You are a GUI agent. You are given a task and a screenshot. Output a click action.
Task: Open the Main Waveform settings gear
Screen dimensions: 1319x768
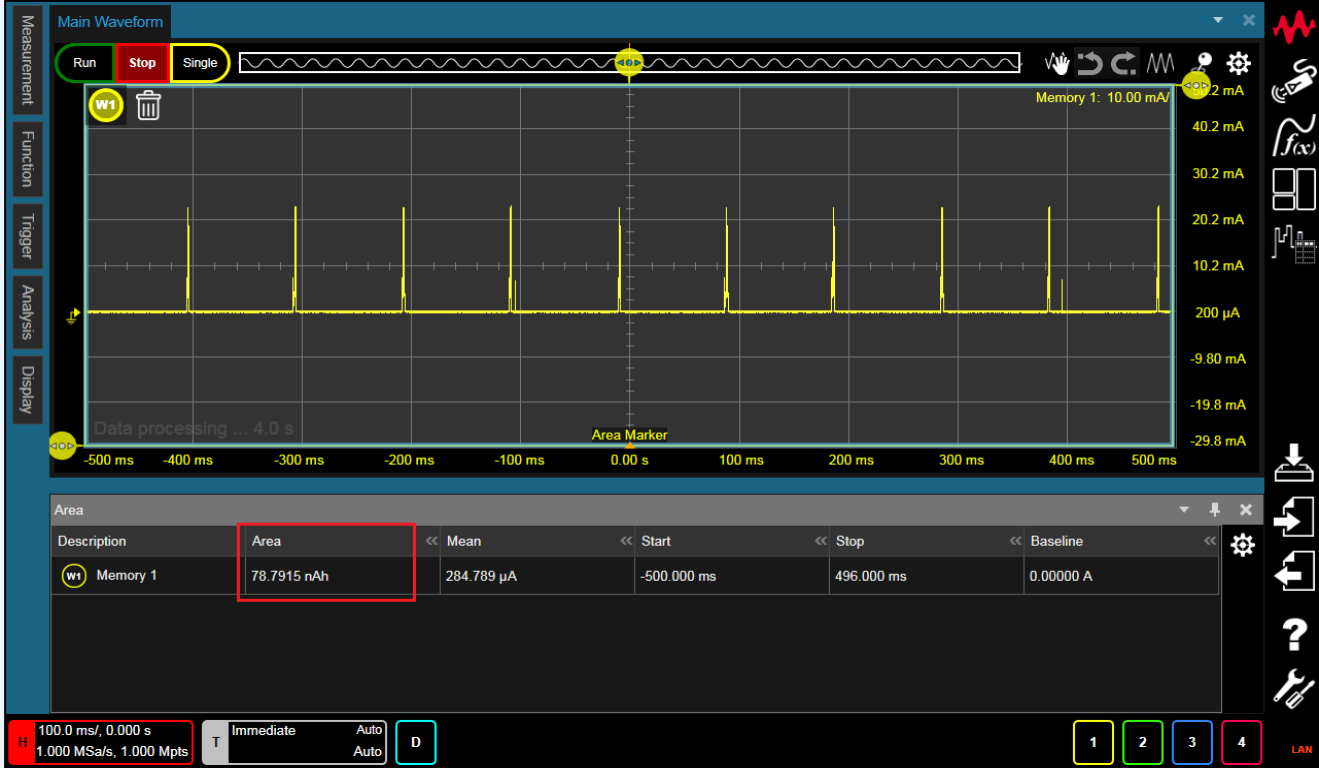click(1239, 64)
